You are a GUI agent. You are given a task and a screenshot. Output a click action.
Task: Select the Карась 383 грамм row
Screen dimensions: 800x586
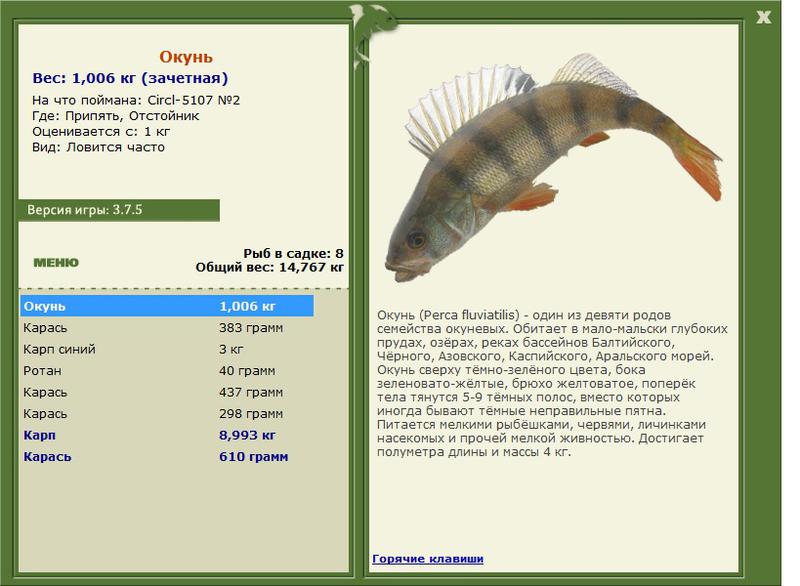tap(167, 328)
